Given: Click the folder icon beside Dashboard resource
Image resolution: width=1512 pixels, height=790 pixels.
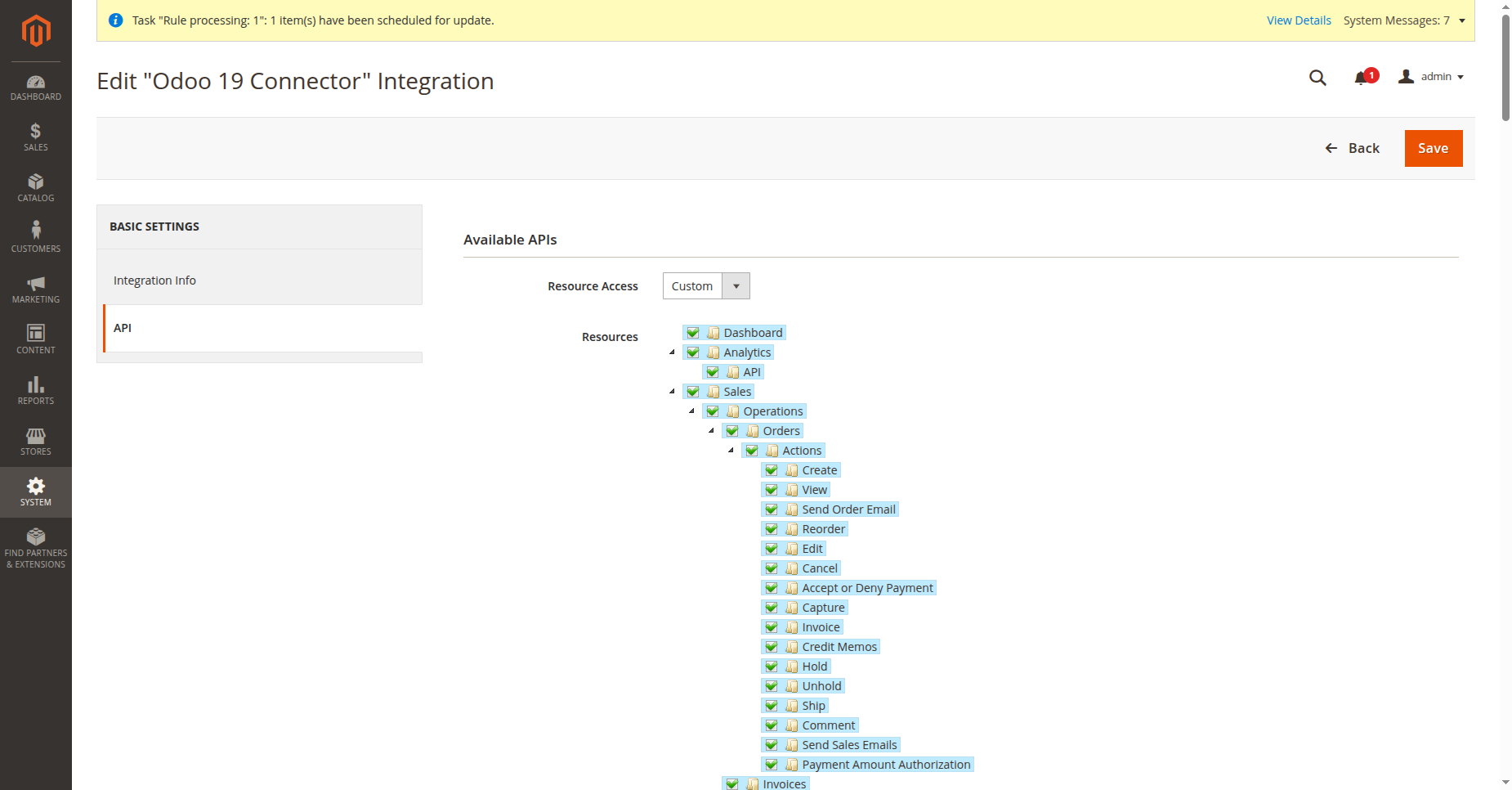Looking at the screenshot, I should pos(714,333).
